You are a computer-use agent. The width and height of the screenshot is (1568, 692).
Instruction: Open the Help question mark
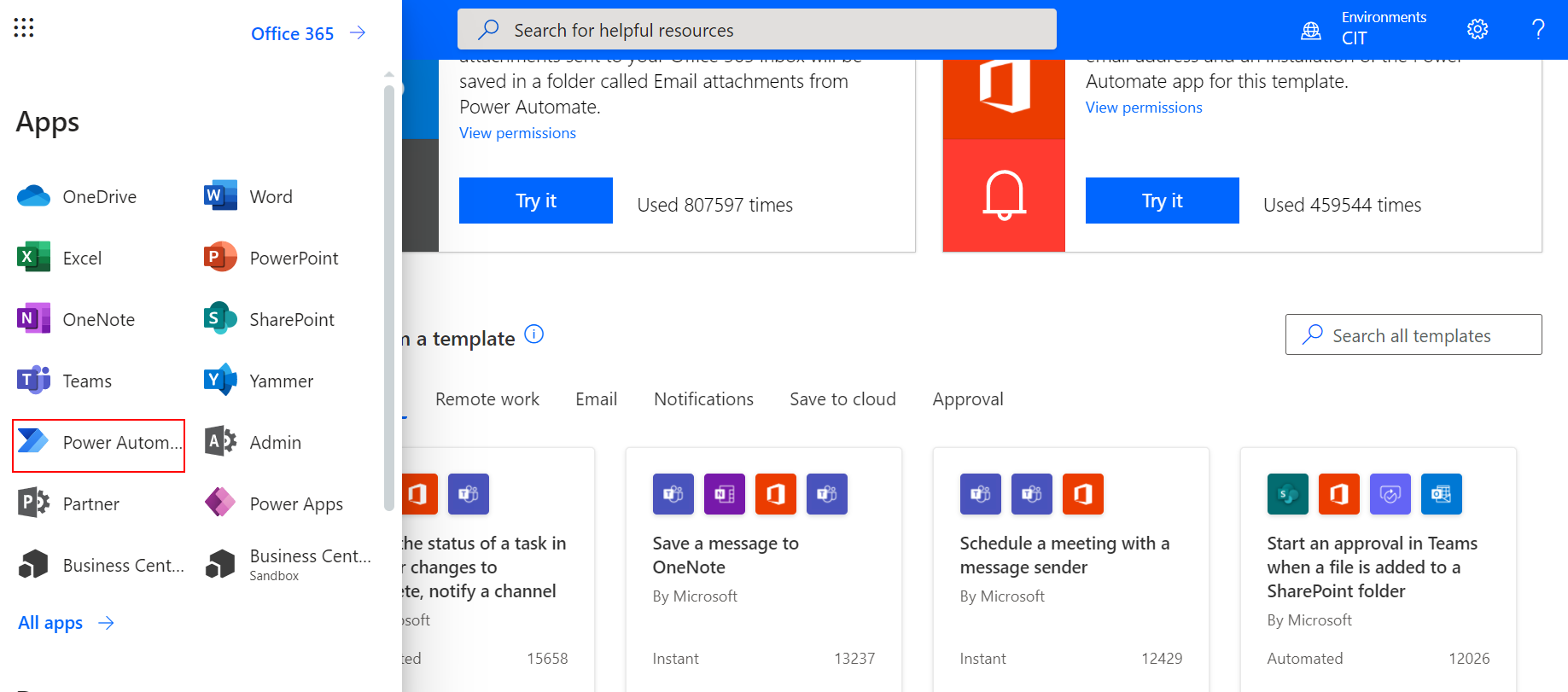pos(1538,30)
